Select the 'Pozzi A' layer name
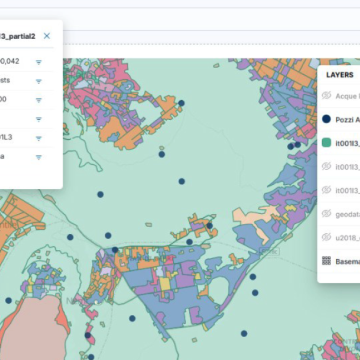This screenshot has width=360, height=360. [347, 120]
